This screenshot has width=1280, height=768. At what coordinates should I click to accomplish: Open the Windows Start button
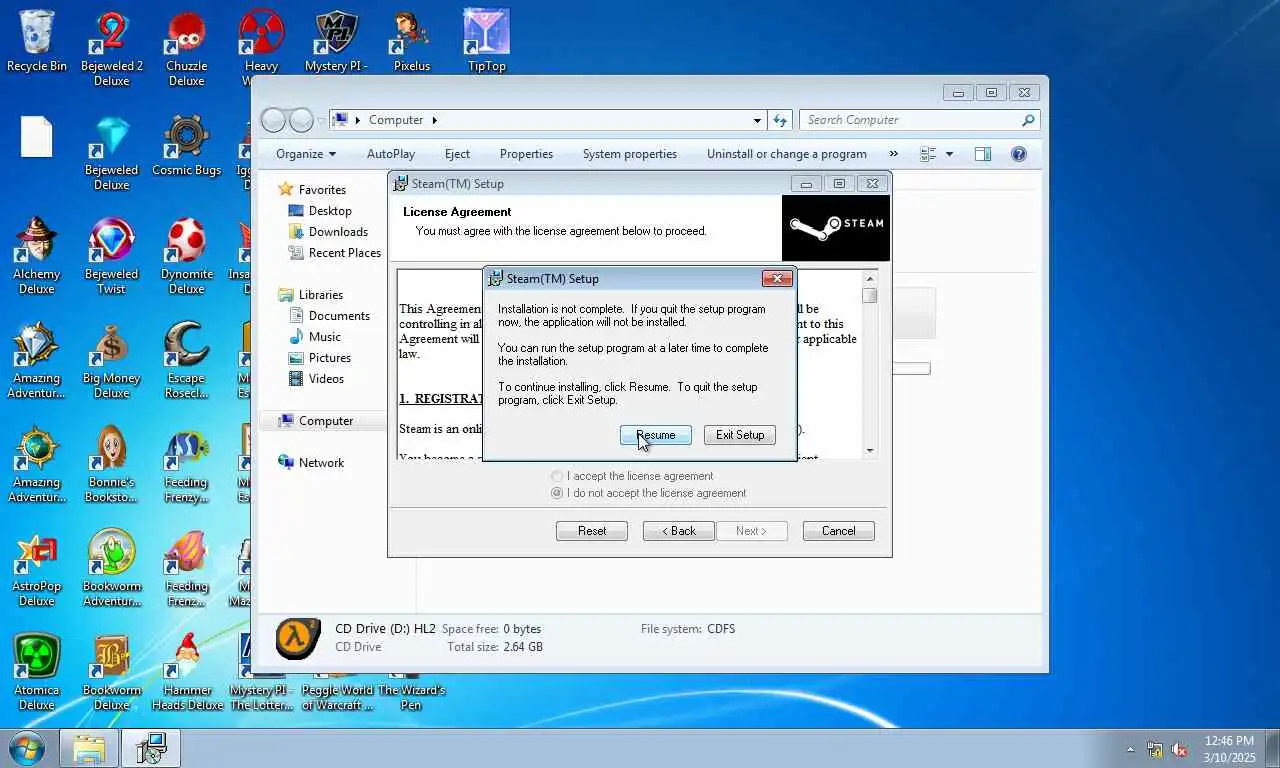coord(26,748)
